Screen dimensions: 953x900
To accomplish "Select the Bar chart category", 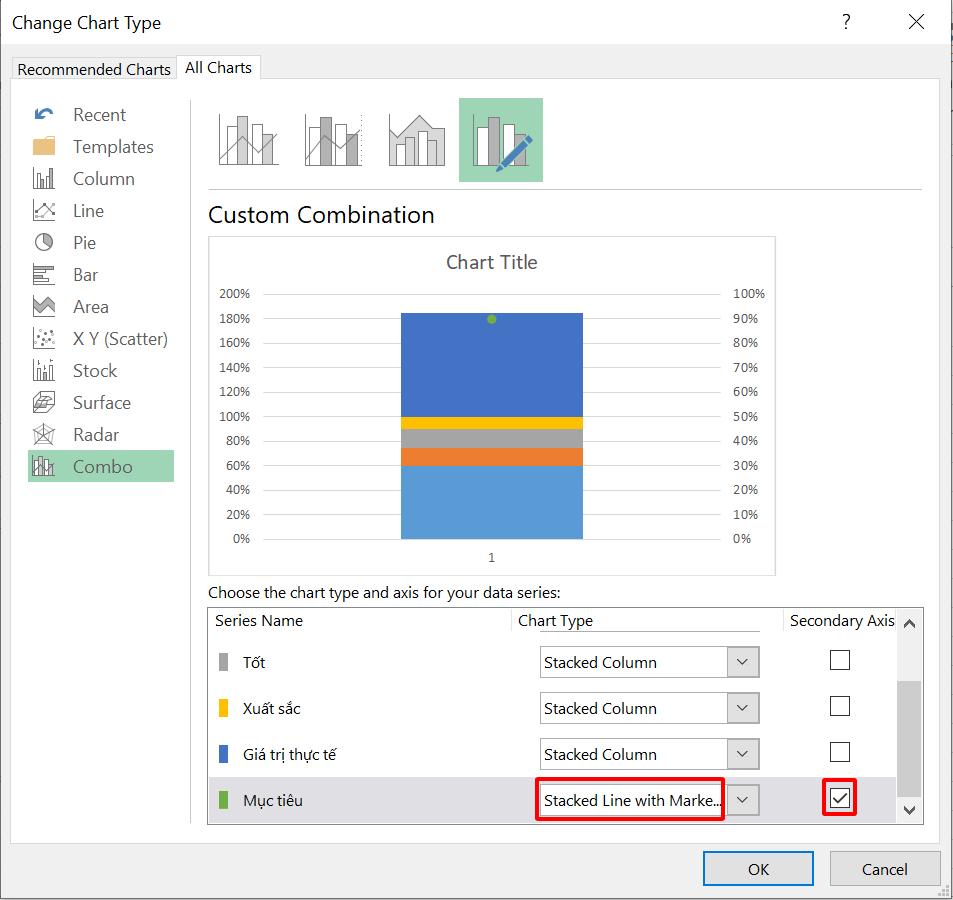I will [87, 274].
